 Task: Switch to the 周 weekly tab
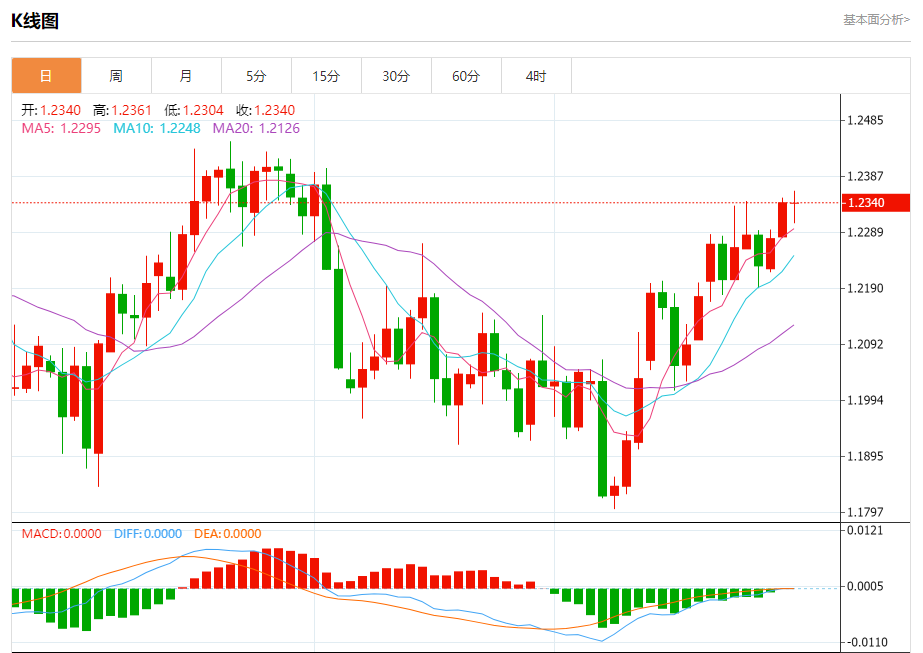click(117, 75)
